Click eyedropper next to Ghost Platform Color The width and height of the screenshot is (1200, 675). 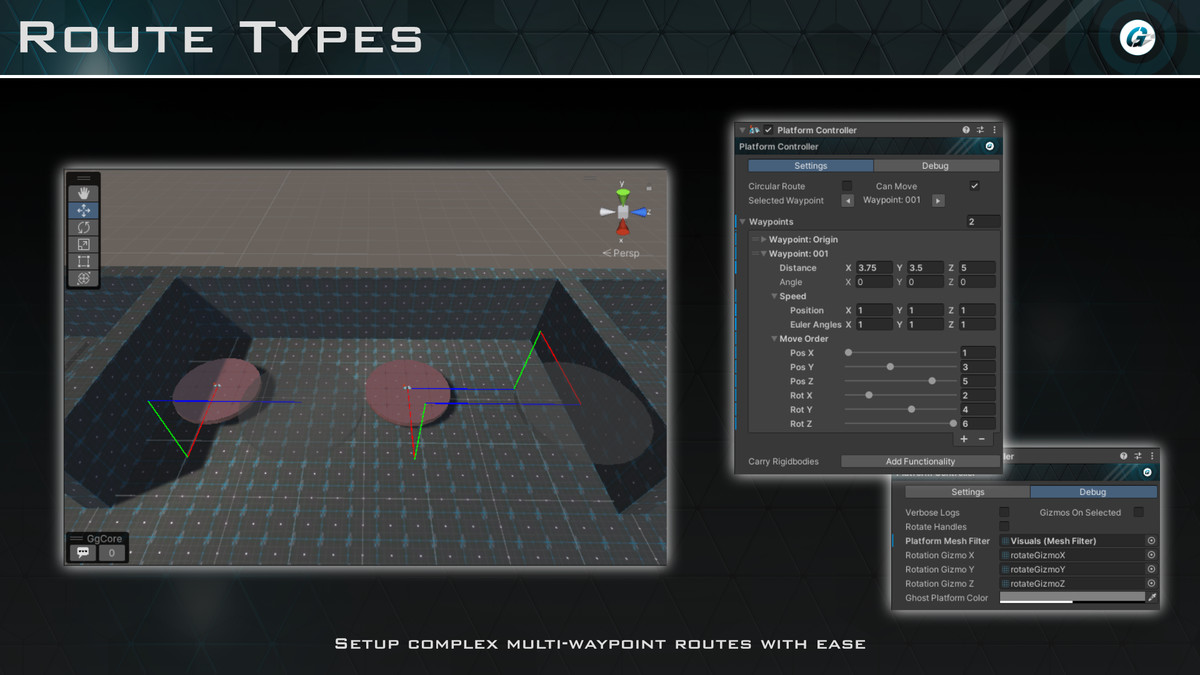coord(1152,598)
